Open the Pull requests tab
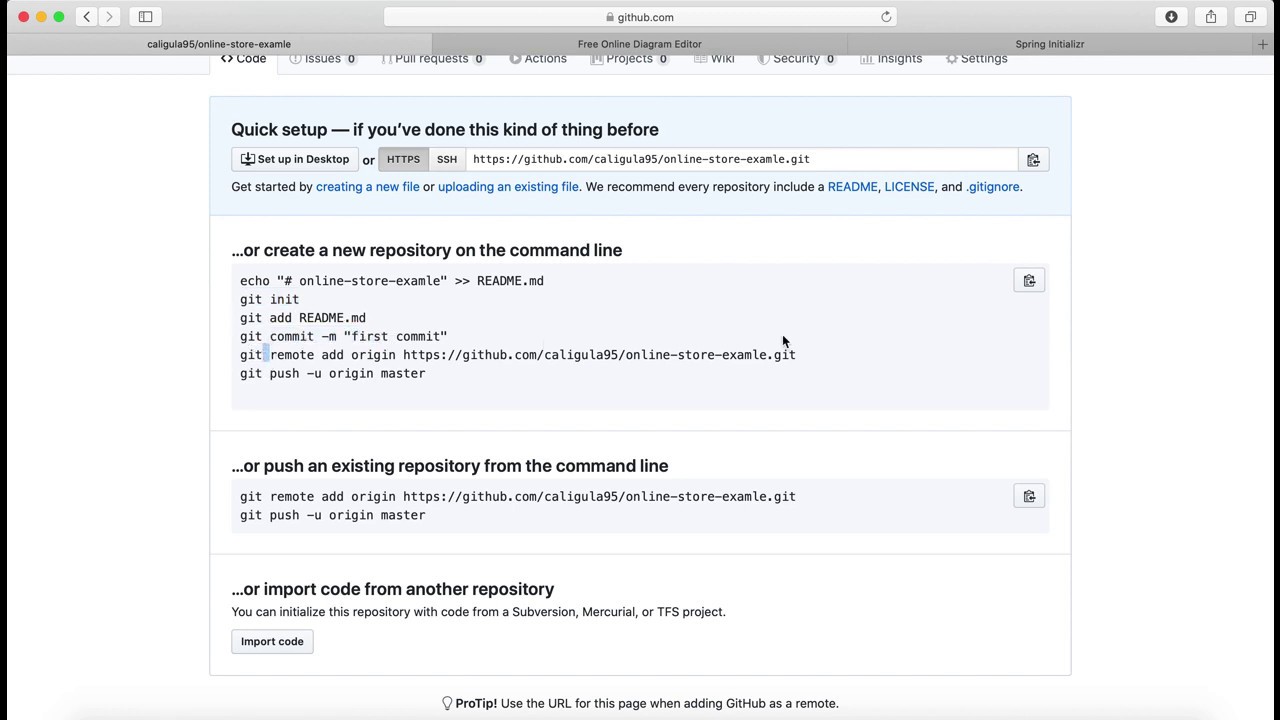1280x720 pixels. coord(432,59)
